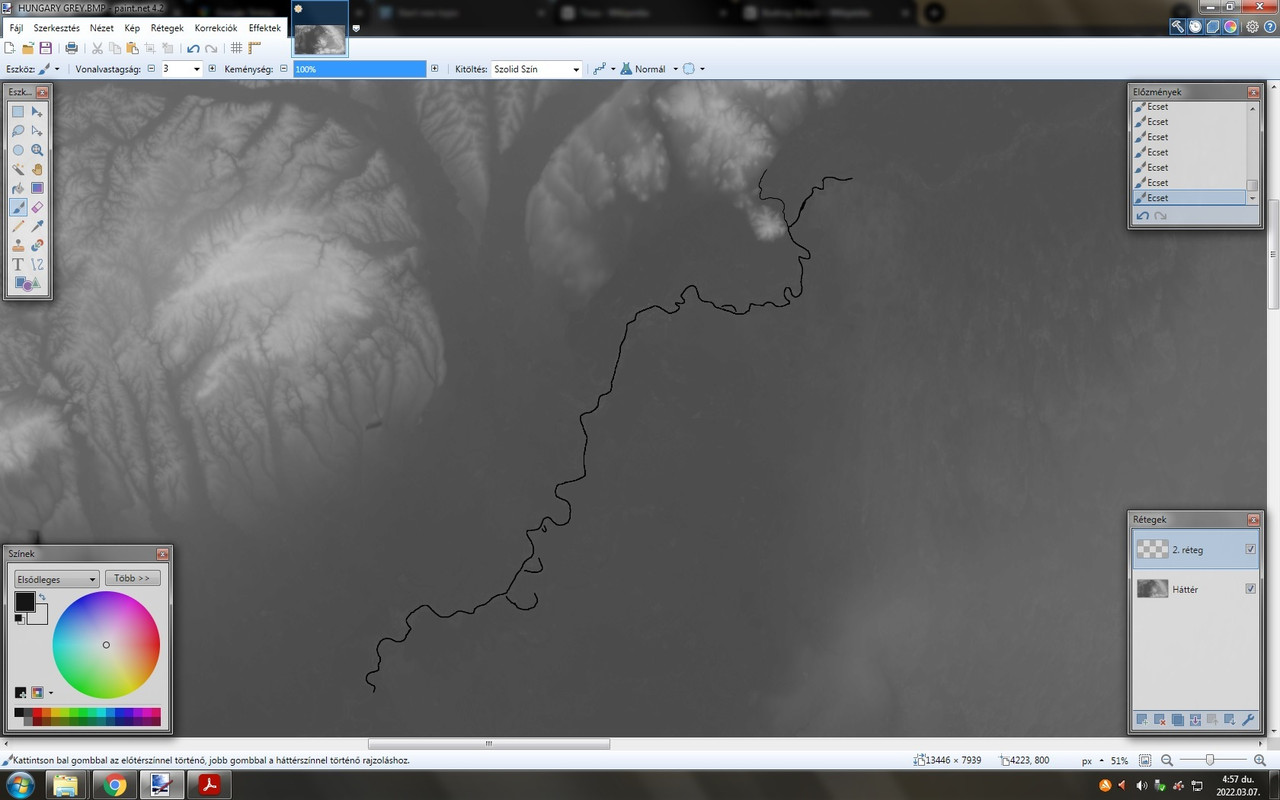Image resolution: width=1280 pixels, height=800 pixels.
Task: Open the Effektek menu
Action: (265, 28)
